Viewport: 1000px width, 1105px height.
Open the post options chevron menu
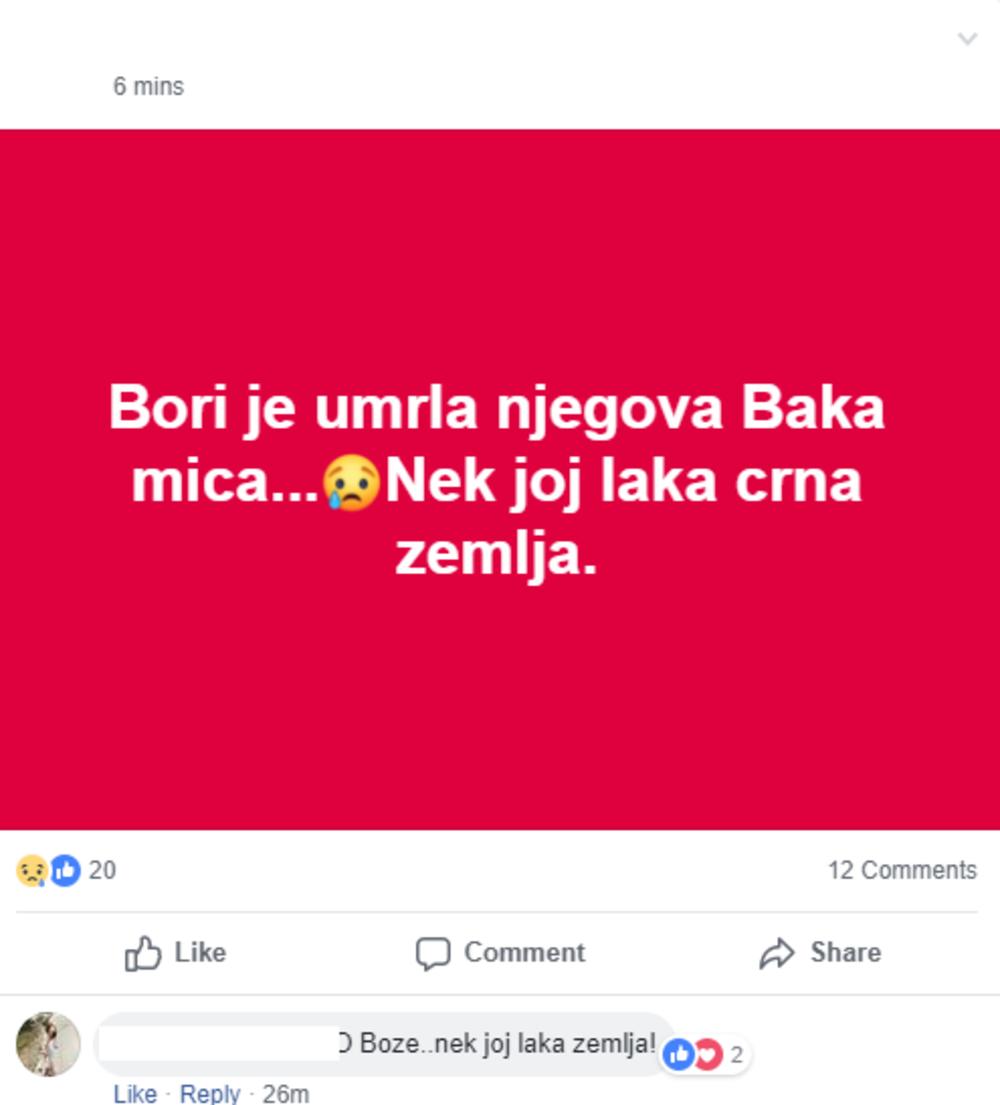(967, 39)
